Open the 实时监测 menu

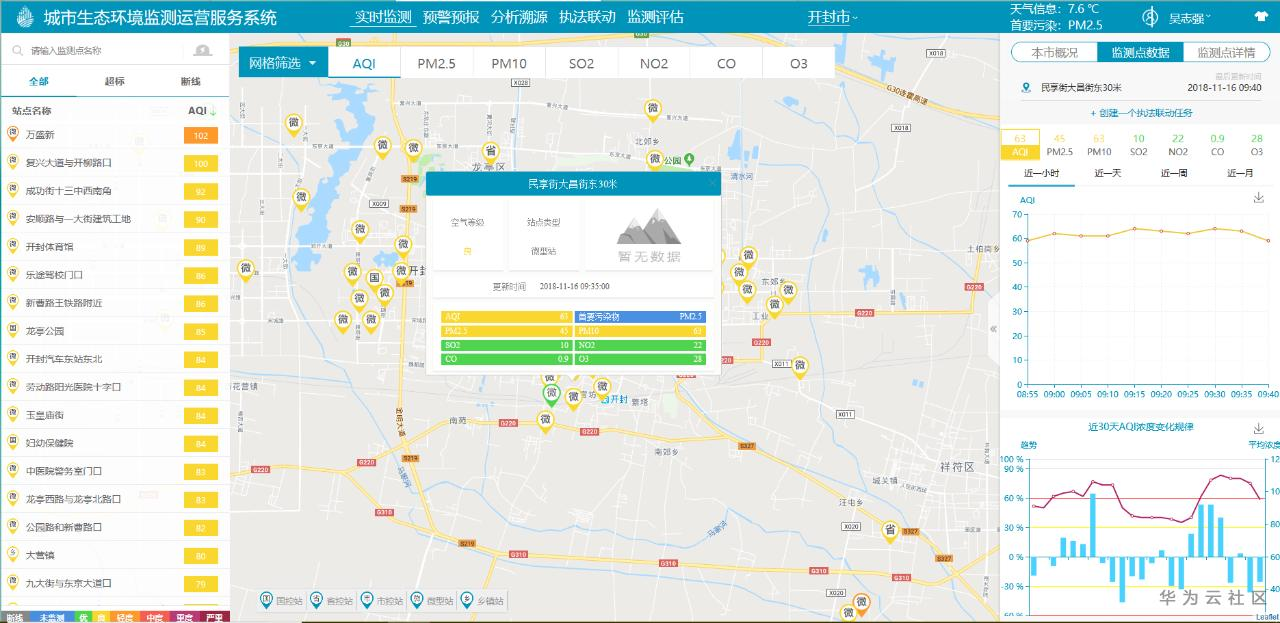[x=383, y=17]
